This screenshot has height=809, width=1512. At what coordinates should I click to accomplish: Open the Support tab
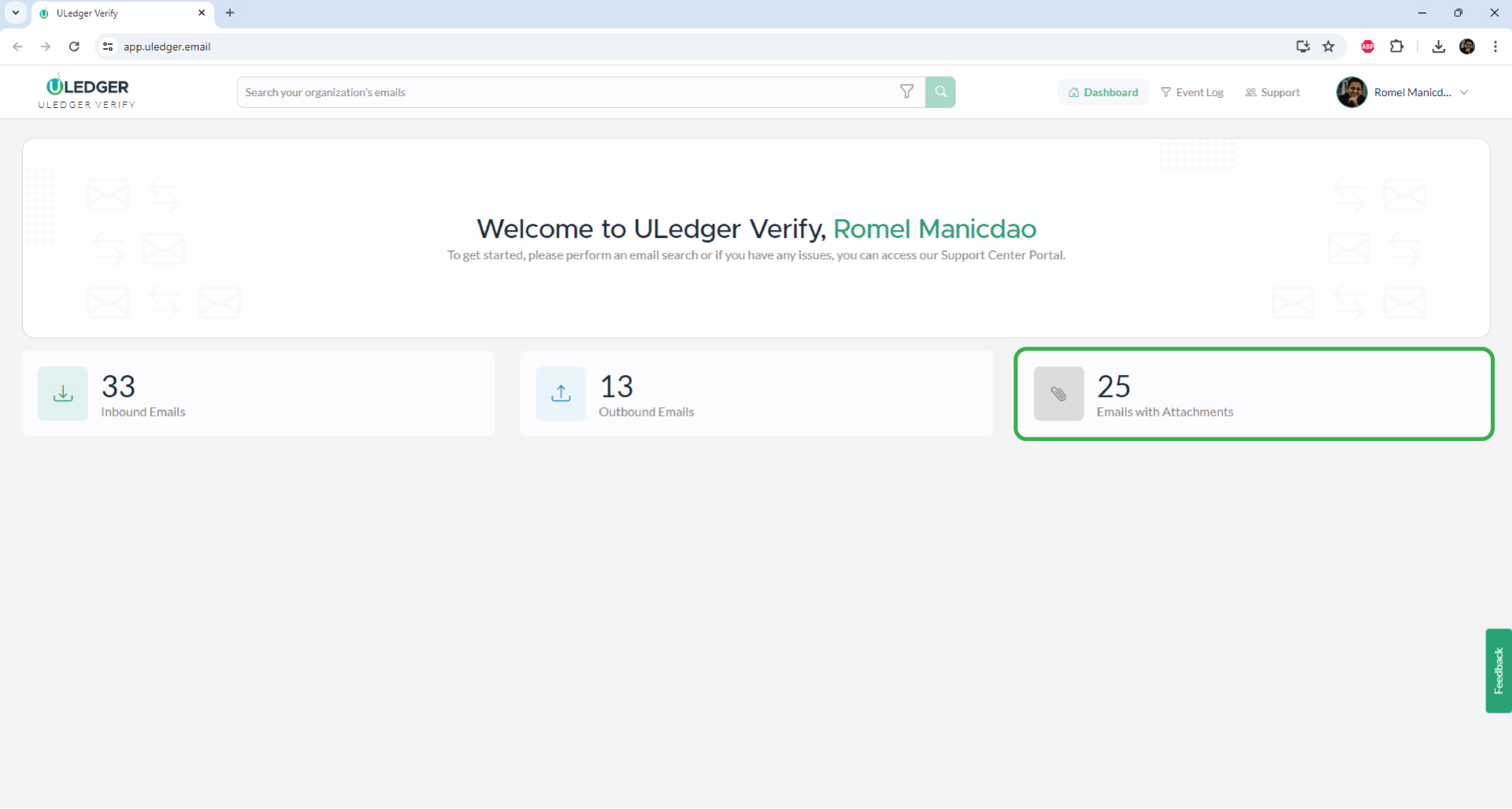(x=1273, y=92)
